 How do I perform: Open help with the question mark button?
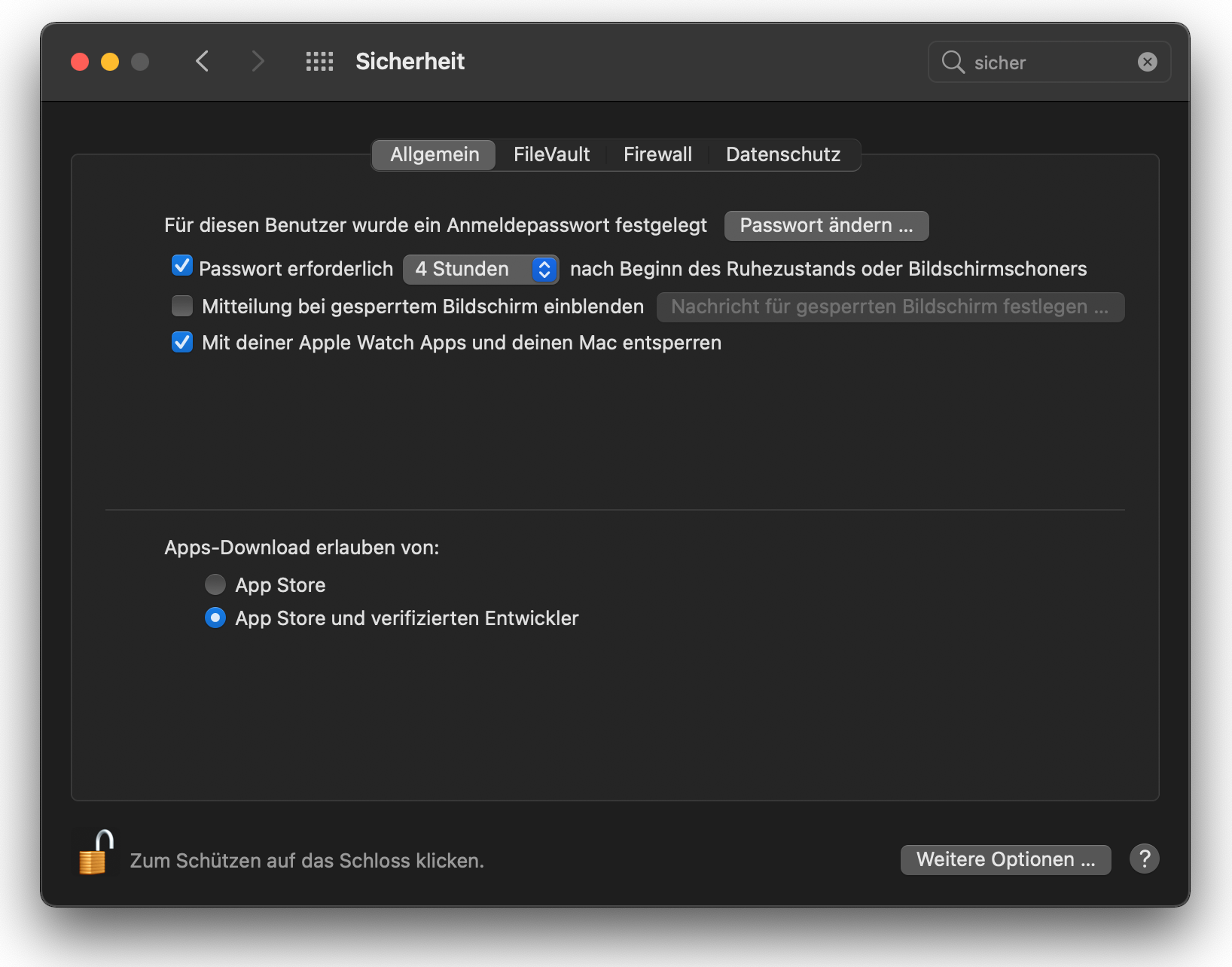[x=1144, y=859]
